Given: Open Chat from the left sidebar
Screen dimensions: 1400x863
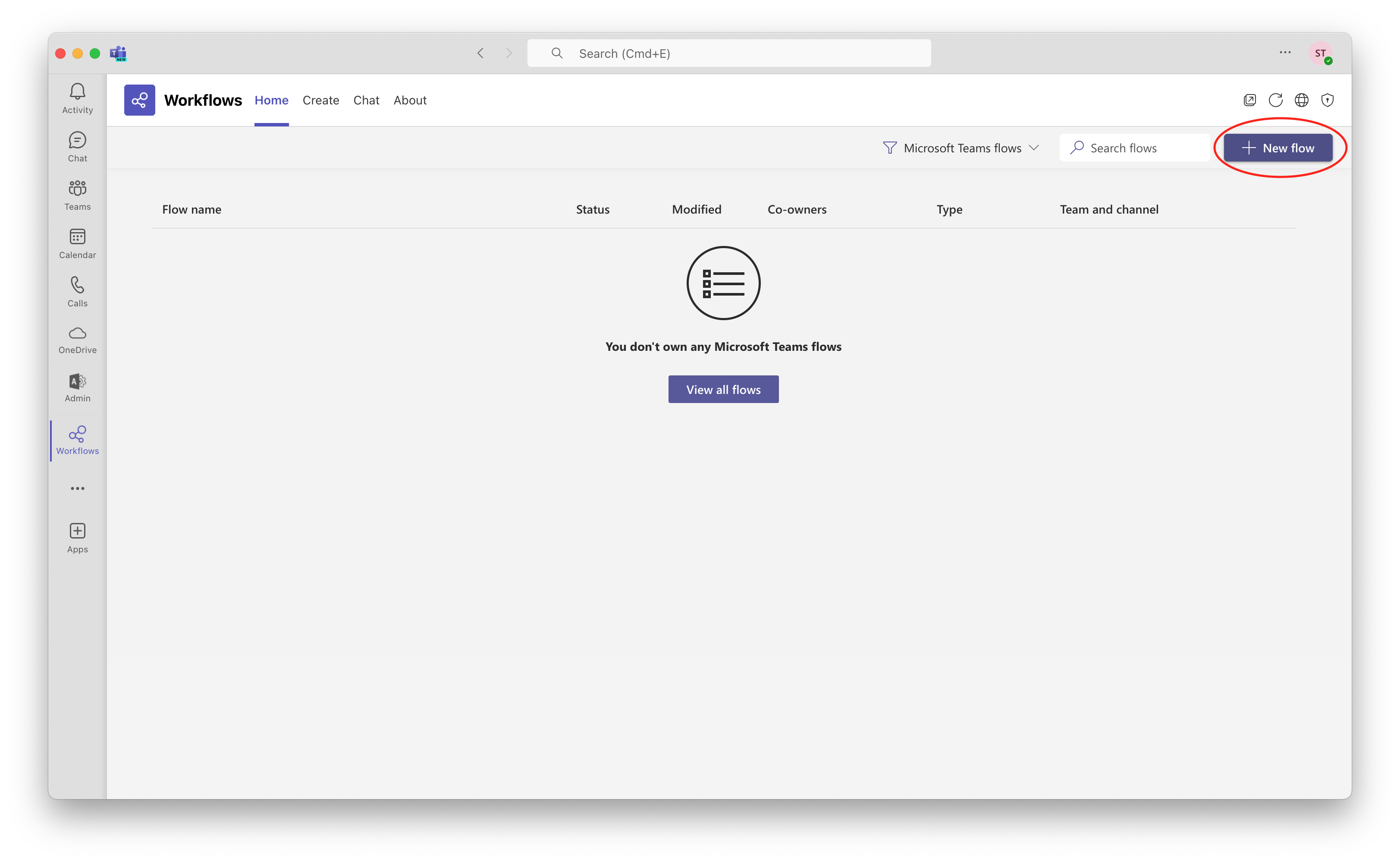Looking at the screenshot, I should pyautogui.click(x=77, y=146).
